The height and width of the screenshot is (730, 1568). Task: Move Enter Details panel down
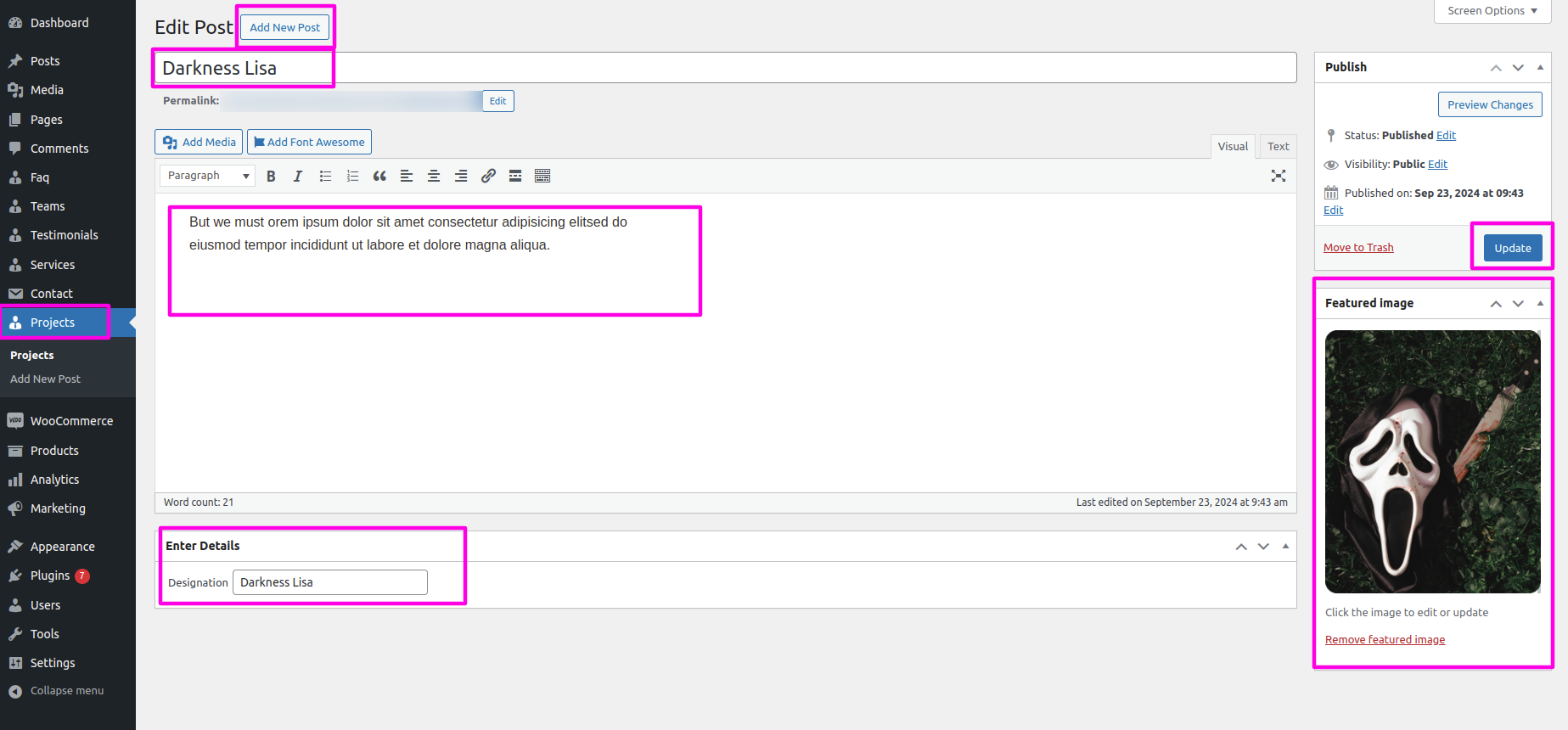[x=1263, y=546]
